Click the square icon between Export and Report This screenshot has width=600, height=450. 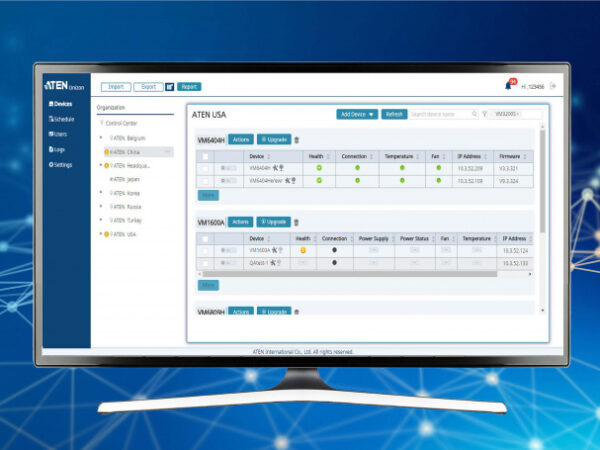(x=170, y=87)
